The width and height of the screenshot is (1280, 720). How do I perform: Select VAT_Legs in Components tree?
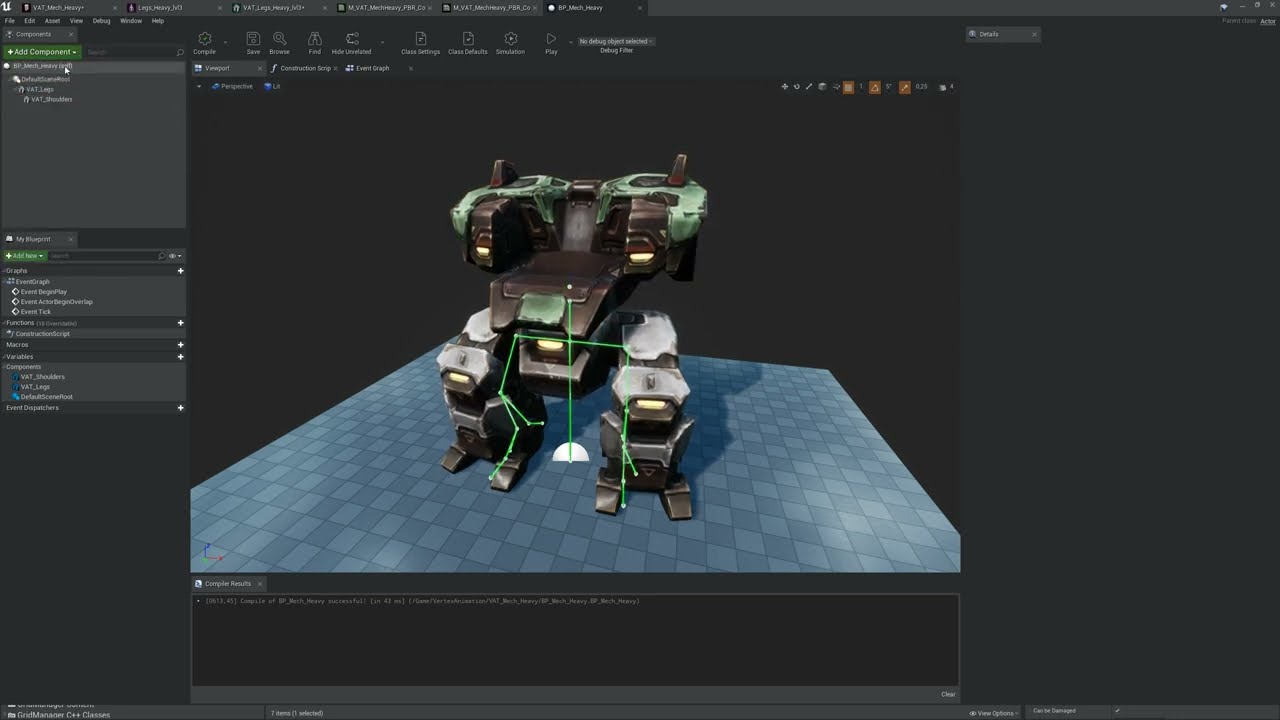coord(39,89)
